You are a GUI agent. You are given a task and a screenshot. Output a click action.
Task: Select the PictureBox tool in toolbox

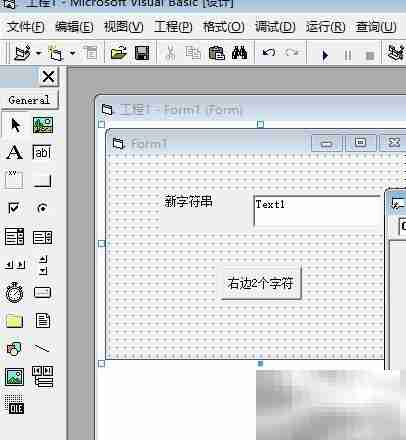tap(43, 125)
